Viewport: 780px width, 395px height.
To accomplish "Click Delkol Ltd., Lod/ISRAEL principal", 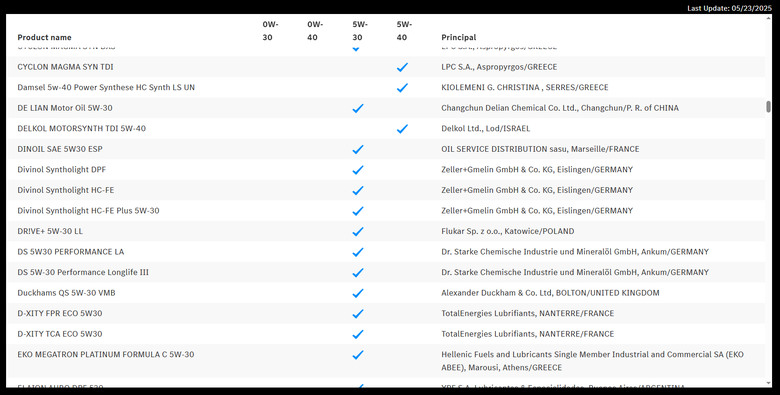I will [486, 128].
